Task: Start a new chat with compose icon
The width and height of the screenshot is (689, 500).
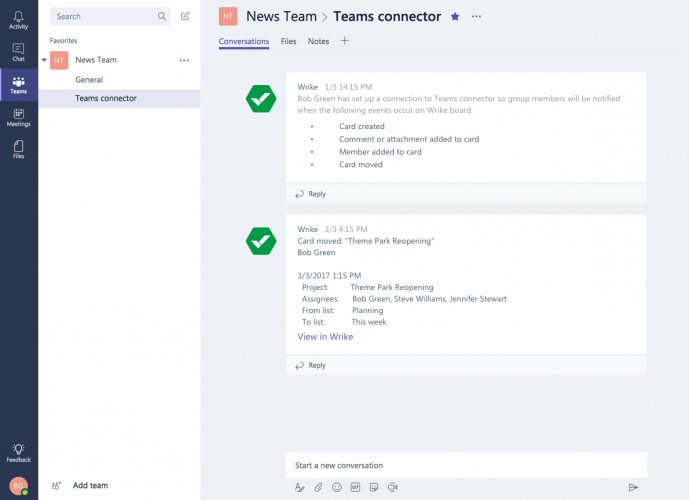Action: [x=185, y=16]
